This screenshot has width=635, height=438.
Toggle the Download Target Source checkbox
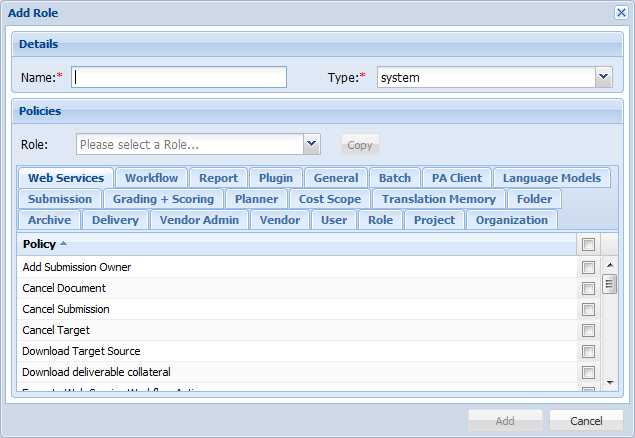click(588, 351)
